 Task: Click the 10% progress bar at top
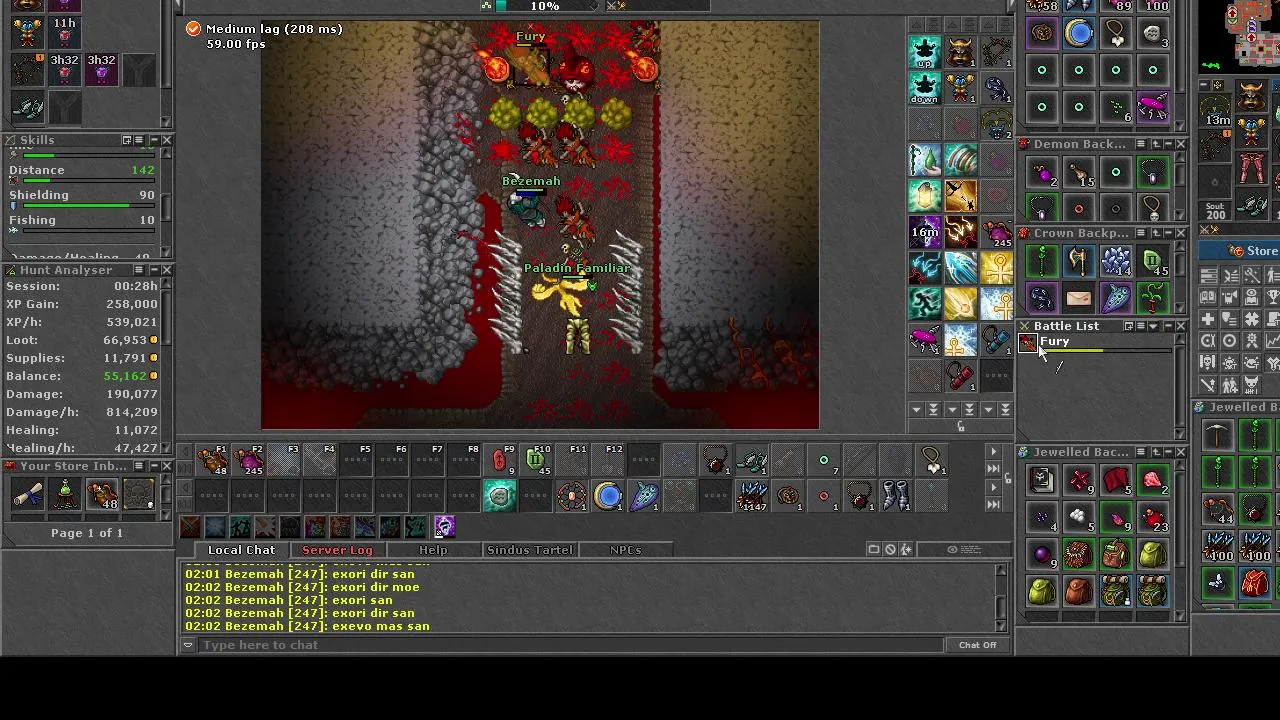pyautogui.click(x=545, y=6)
